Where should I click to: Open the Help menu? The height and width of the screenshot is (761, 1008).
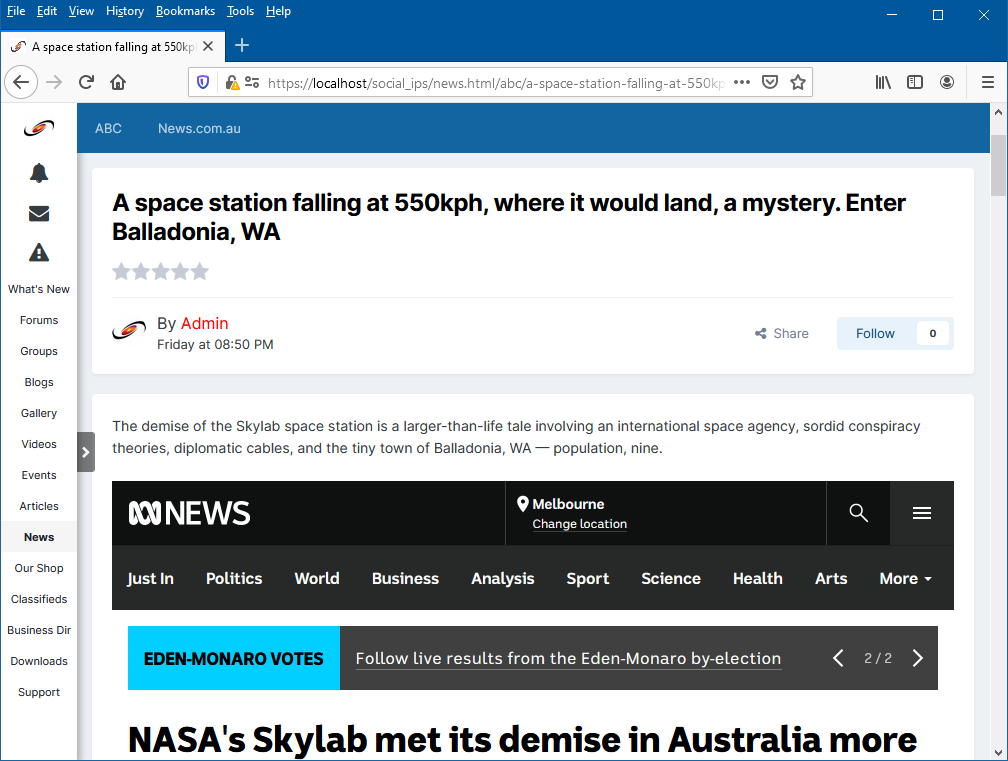pyautogui.click(x=278, y=11)
